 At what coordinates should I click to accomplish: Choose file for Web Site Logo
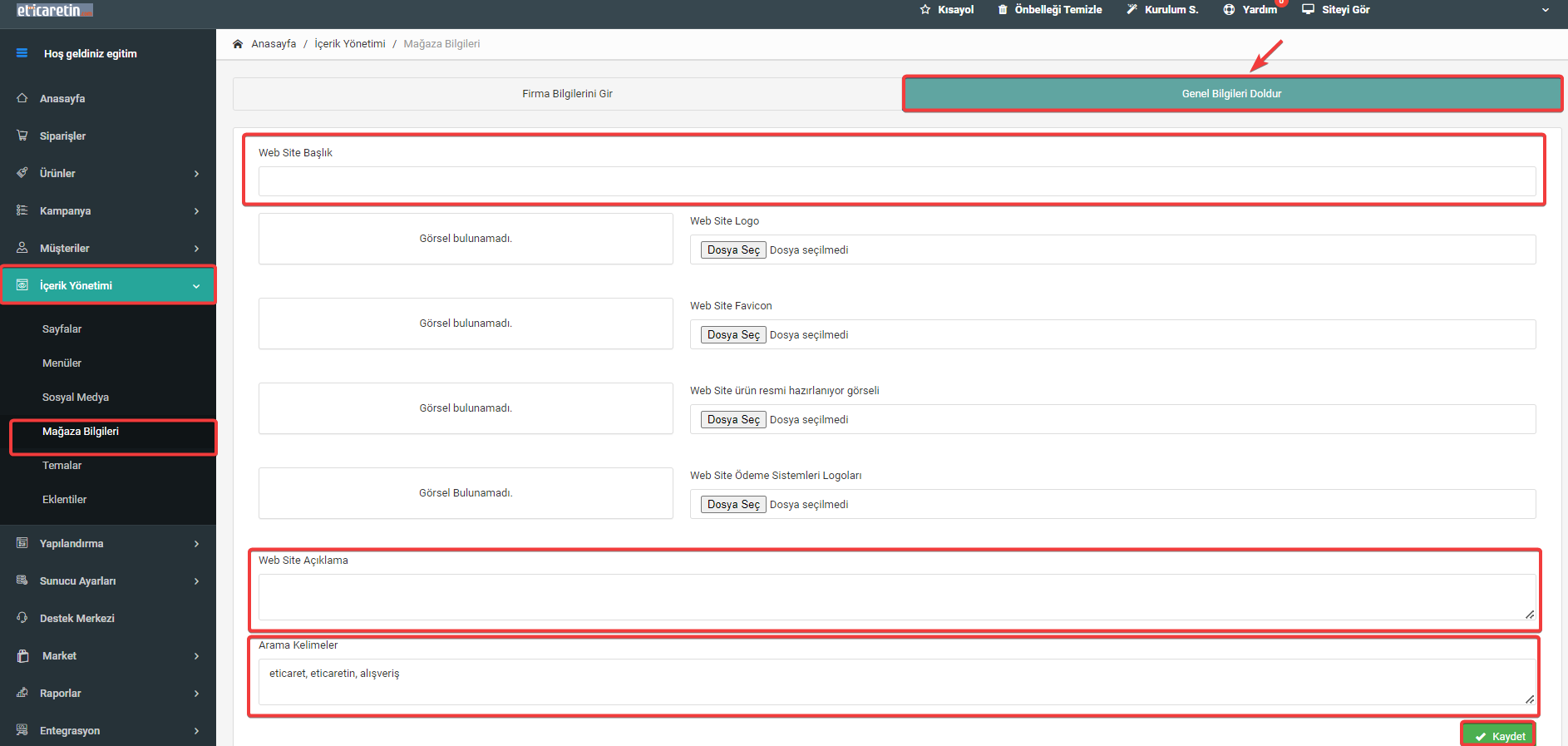733,249
